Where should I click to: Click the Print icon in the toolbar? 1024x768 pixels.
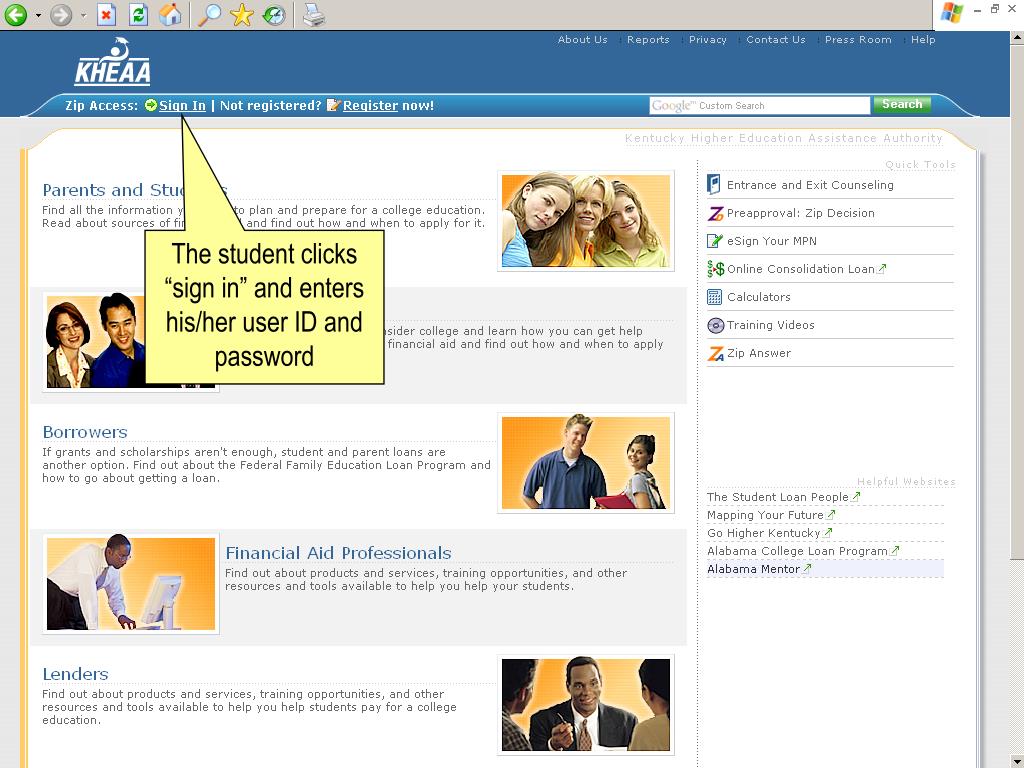coord(314,15)
